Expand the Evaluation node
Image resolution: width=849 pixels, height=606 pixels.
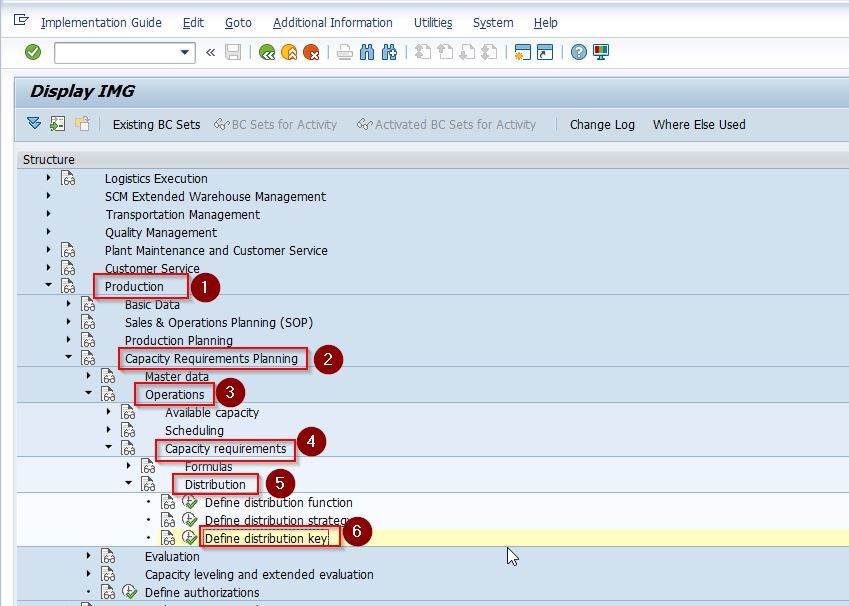[89, 556]
